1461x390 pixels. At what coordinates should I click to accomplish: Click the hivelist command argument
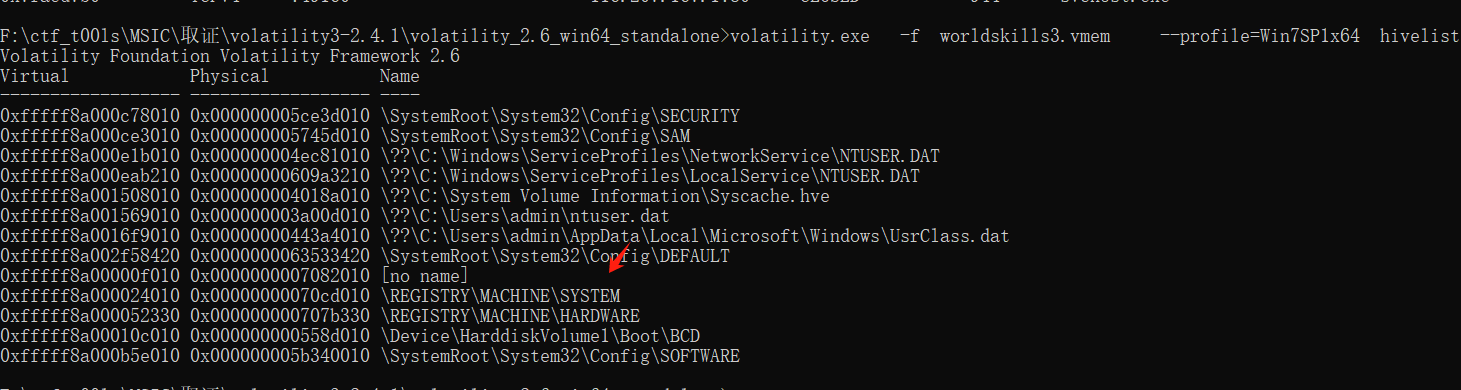(1420, 36)
